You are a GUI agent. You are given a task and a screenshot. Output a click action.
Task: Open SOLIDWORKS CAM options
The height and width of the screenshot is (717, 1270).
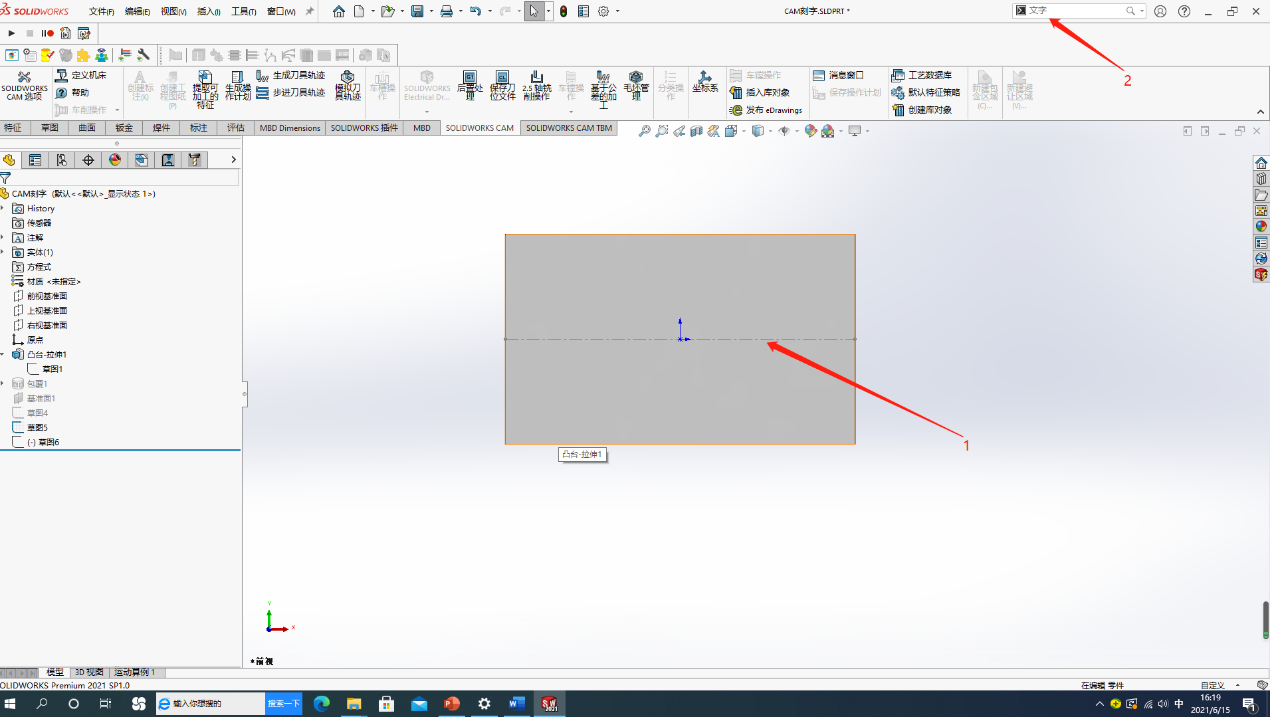click(23, 87)
